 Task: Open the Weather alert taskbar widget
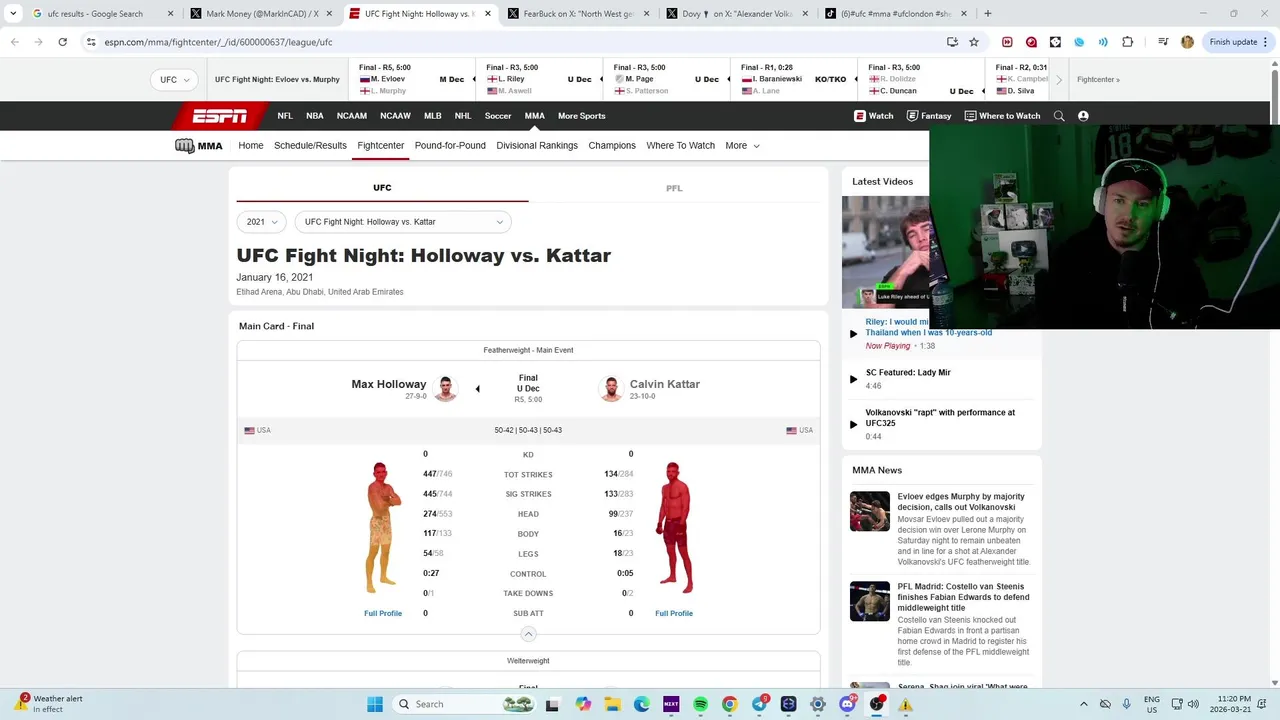click(x=48, y=704)
